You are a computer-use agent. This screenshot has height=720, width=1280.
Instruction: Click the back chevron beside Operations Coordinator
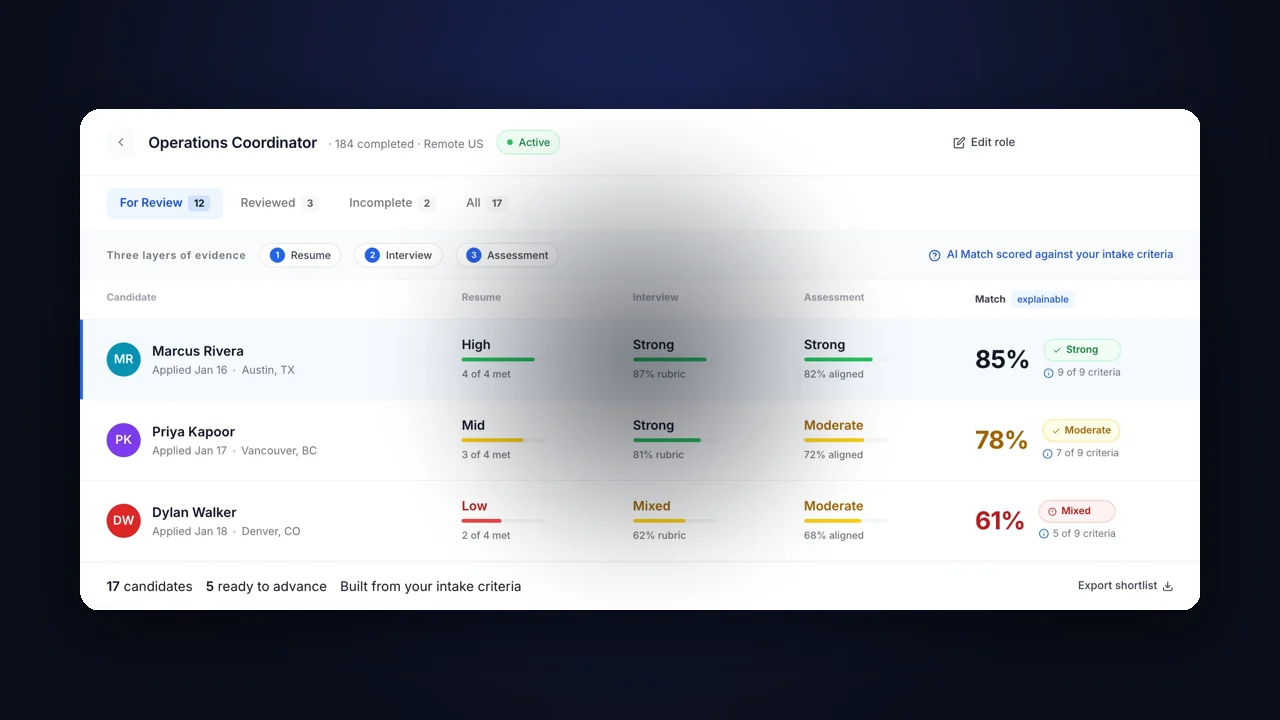point(121,142)
